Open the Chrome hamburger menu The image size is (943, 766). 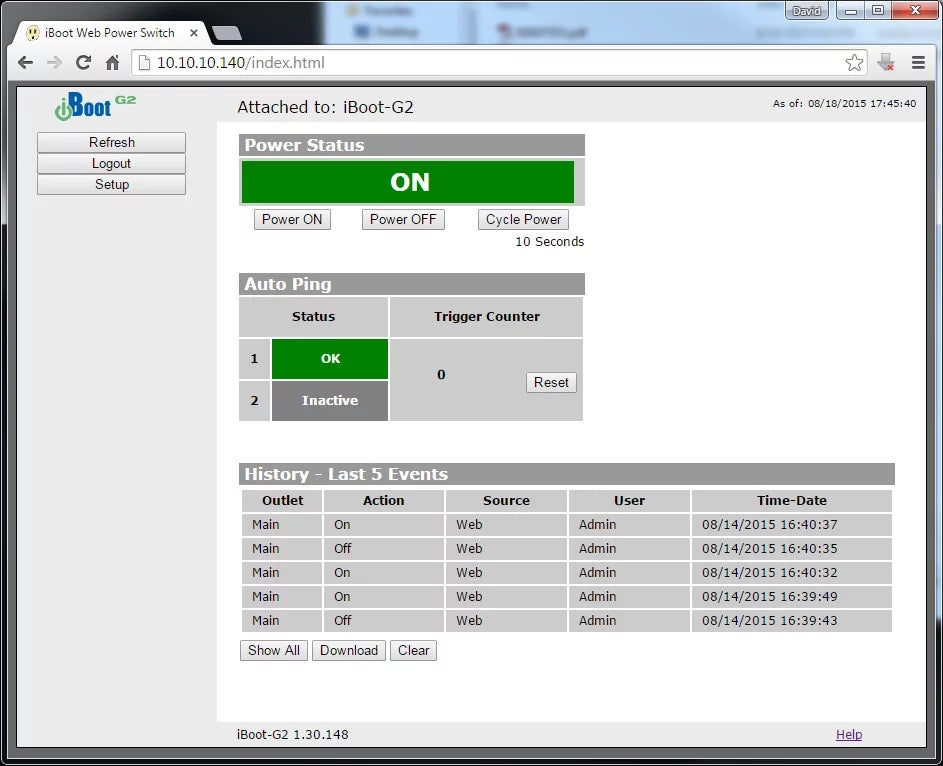[918, 63]
